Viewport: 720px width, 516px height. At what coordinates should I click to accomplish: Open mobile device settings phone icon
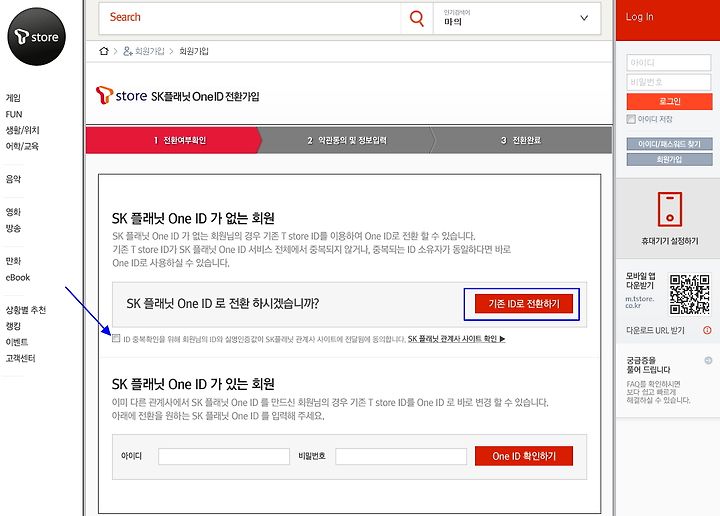click(669, 209)
